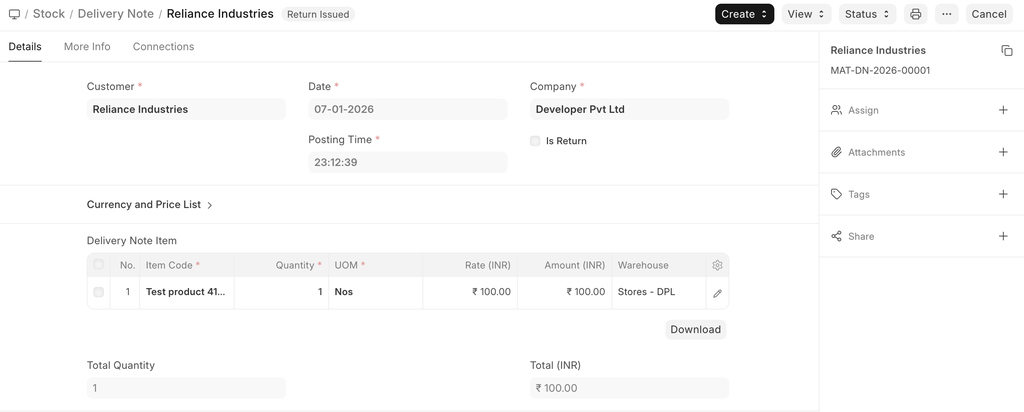Screen dimensions: 1024x412
Task: Edit the item row with the pencil icon
Action: click(x=717, y=293)
